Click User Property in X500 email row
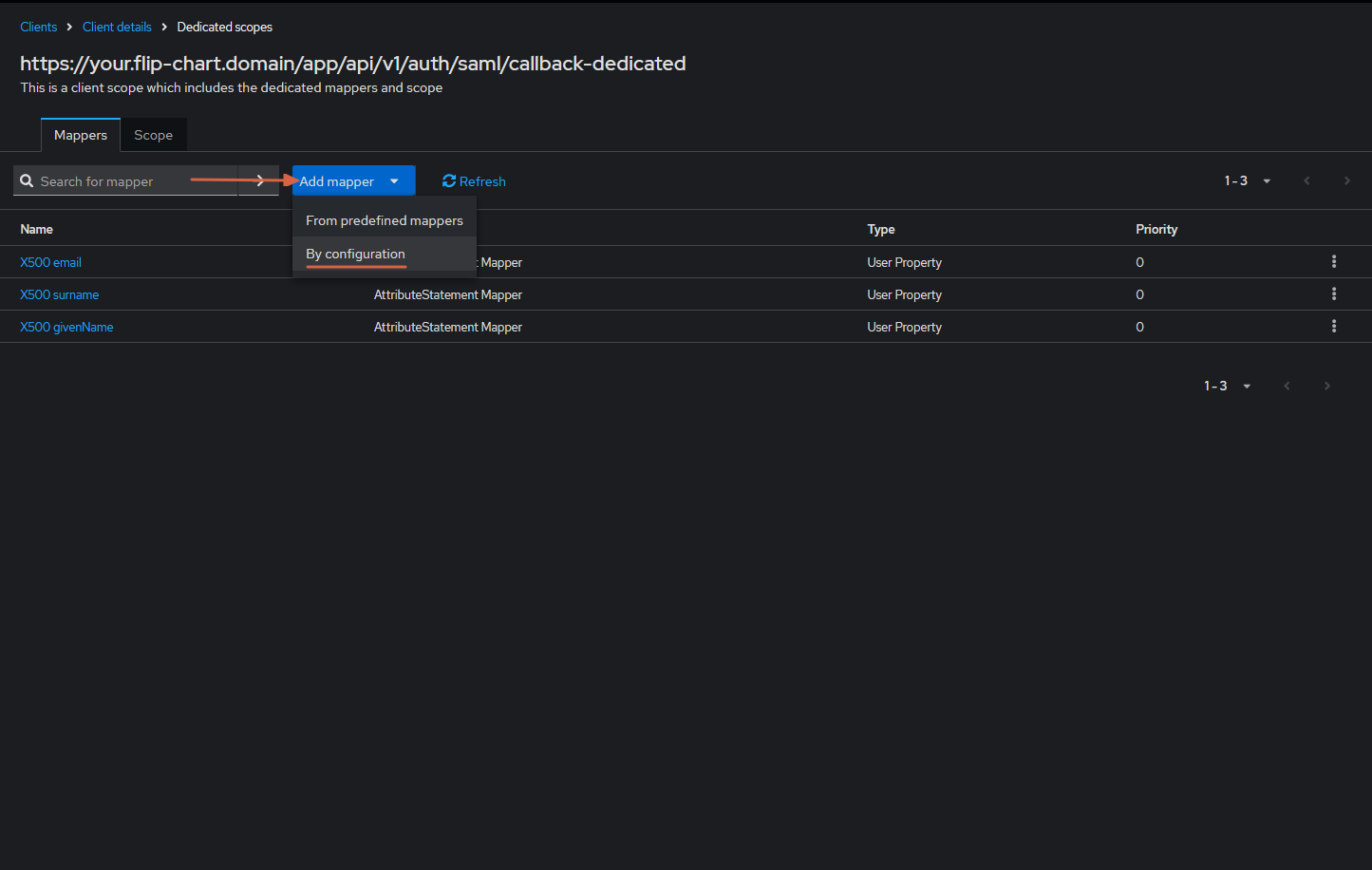 (x=904, y=262)
